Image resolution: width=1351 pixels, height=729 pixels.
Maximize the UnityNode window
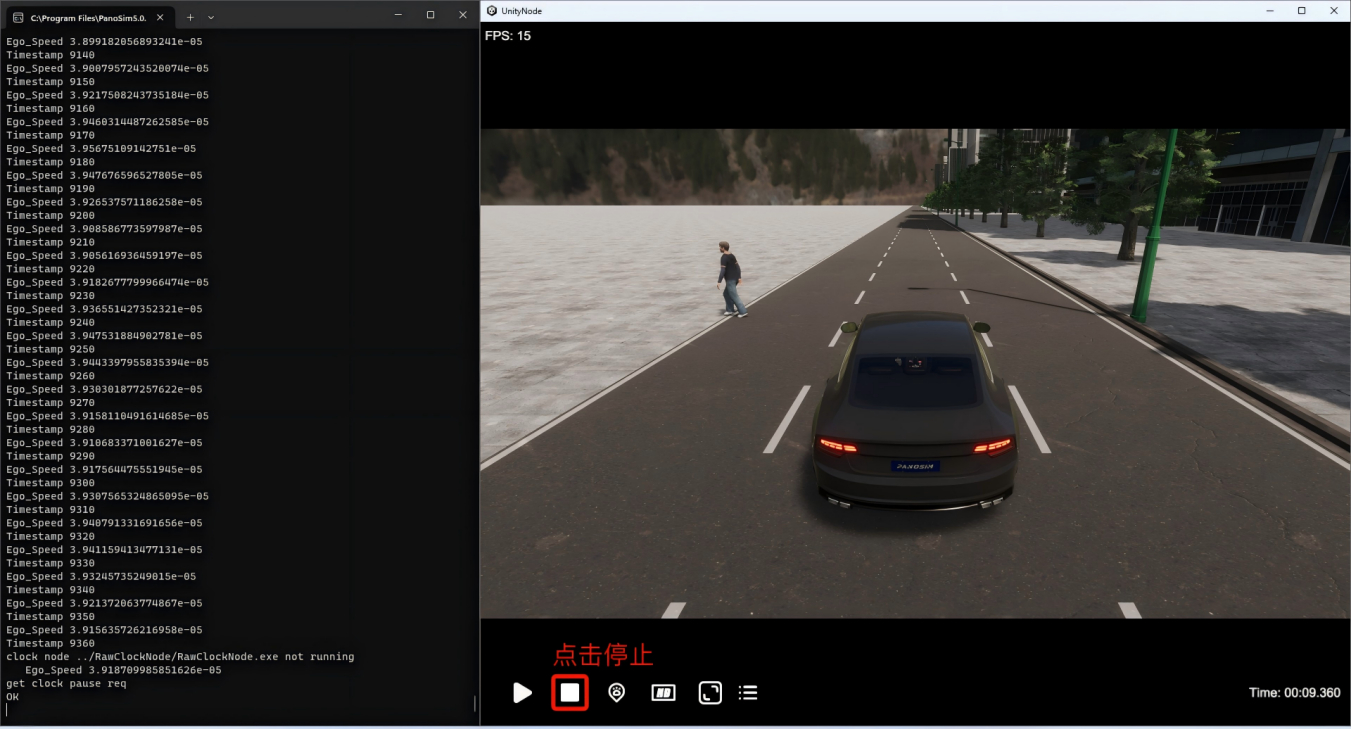click(x=1301, y=11)
